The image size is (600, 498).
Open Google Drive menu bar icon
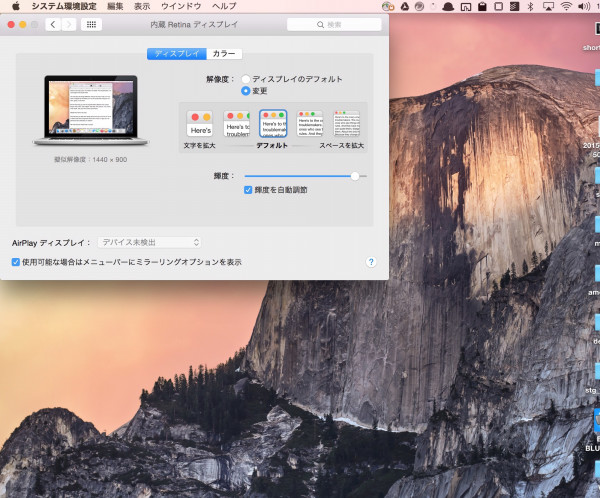pos(406,6)
